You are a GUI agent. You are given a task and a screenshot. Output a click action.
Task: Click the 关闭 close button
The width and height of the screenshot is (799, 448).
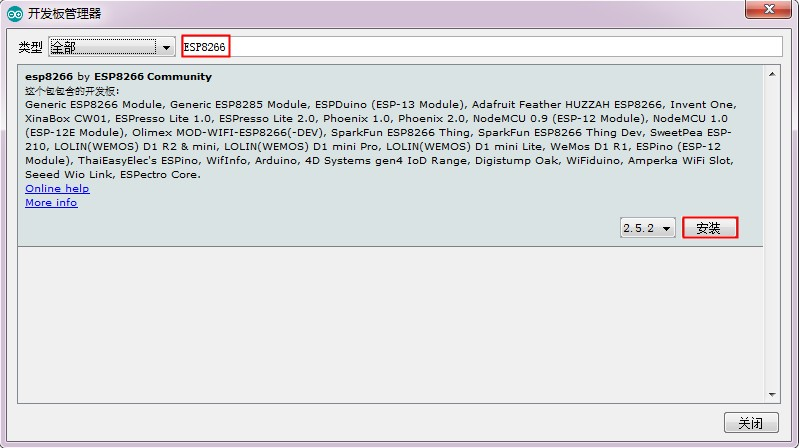pyautogui.click(x=751, y=423)
